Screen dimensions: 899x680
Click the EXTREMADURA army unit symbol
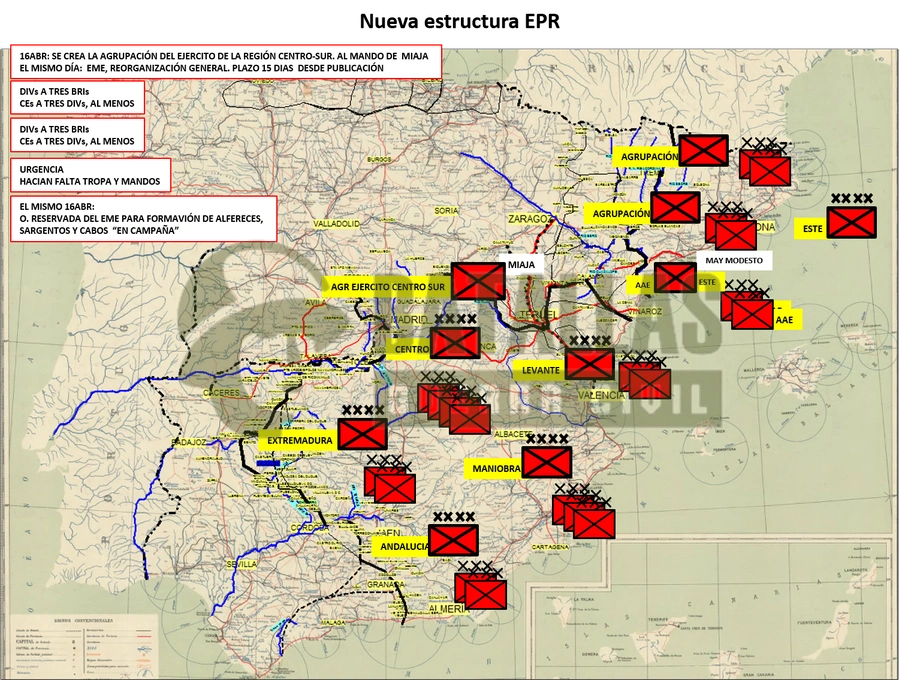click(362, 434)
